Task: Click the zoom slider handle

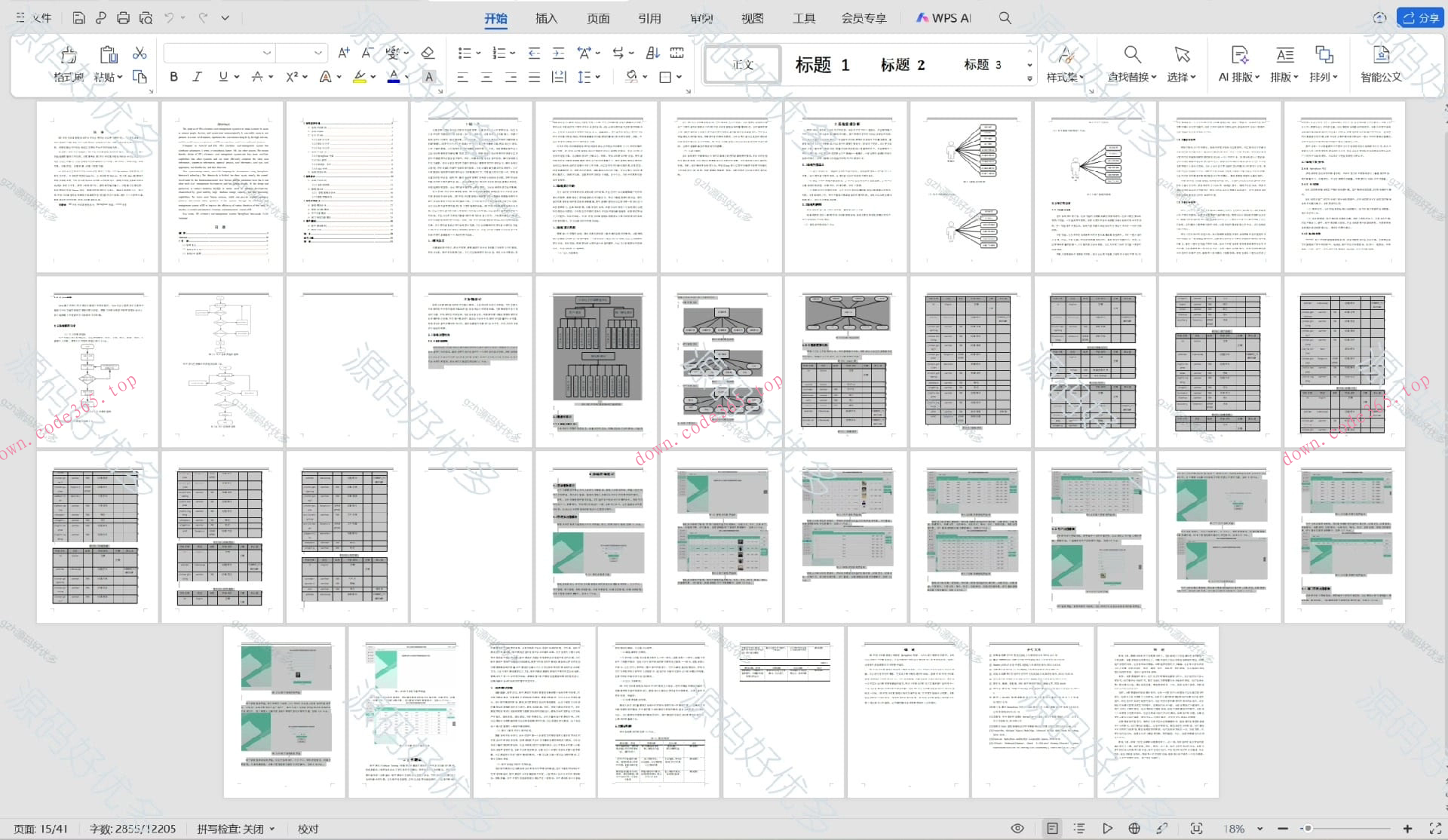Action: 1308,828
